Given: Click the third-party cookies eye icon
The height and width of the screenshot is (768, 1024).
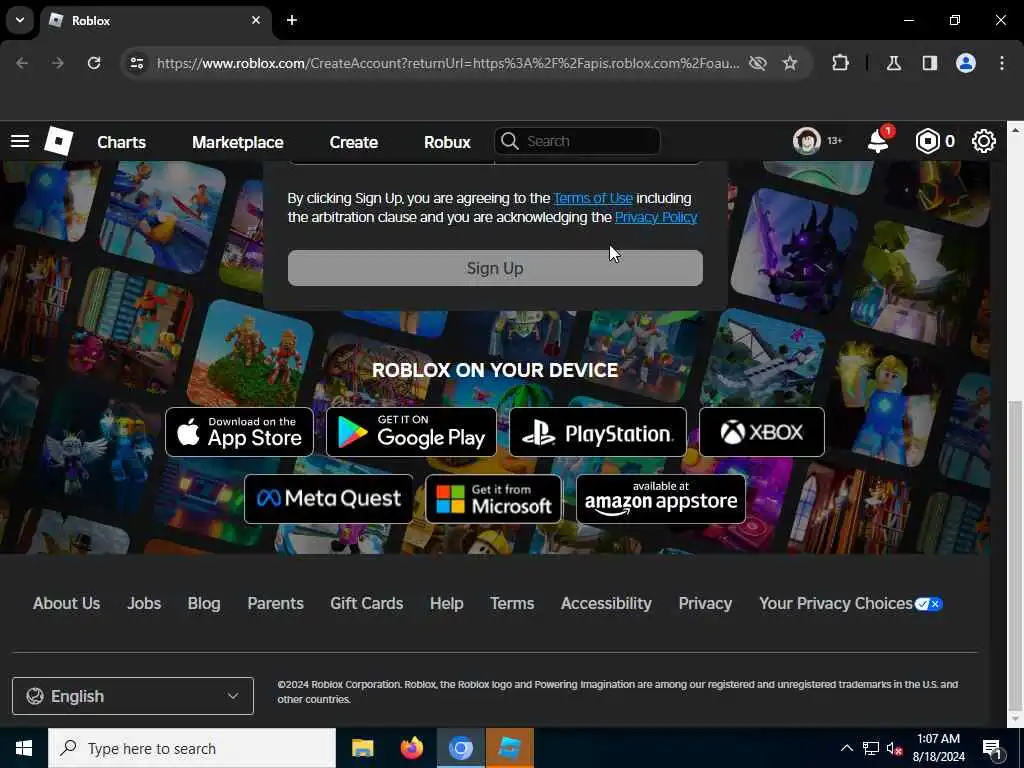Looking at the screenshot, I should pos(758,63).
